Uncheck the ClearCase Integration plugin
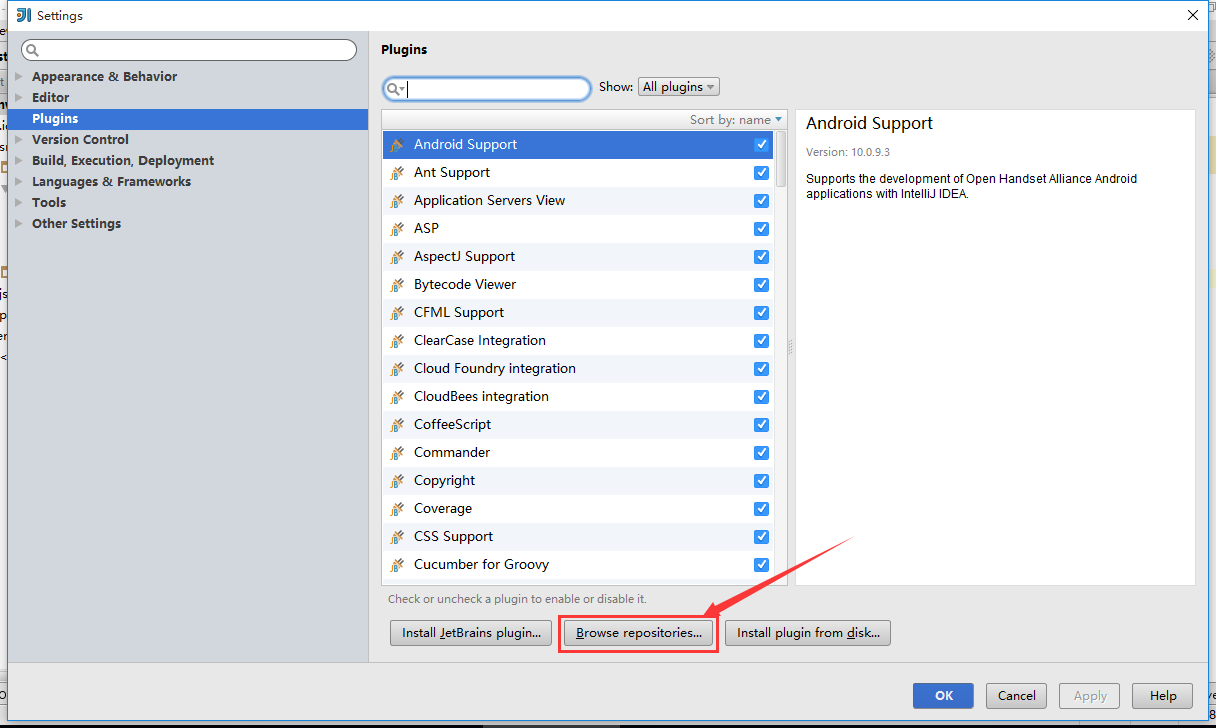Viewport: 1216px width, 728px height. click(762, 341)
